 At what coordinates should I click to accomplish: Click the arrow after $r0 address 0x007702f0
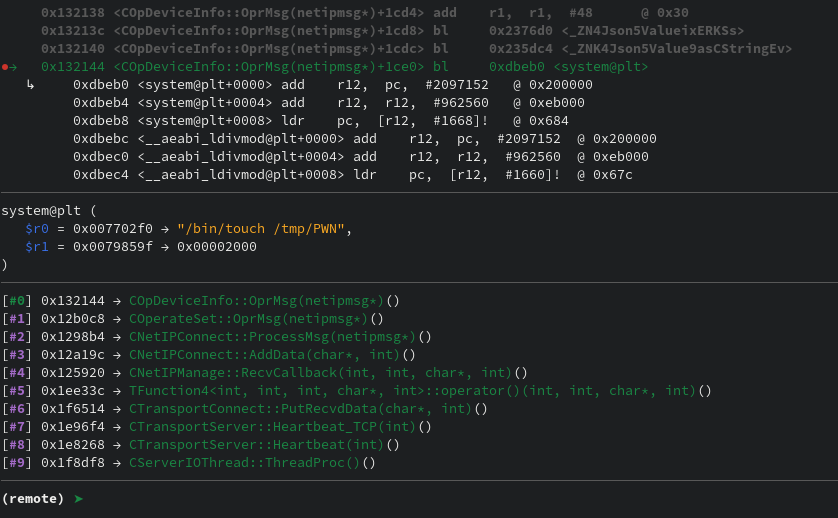pyautogui.click(x=165, y=229)
